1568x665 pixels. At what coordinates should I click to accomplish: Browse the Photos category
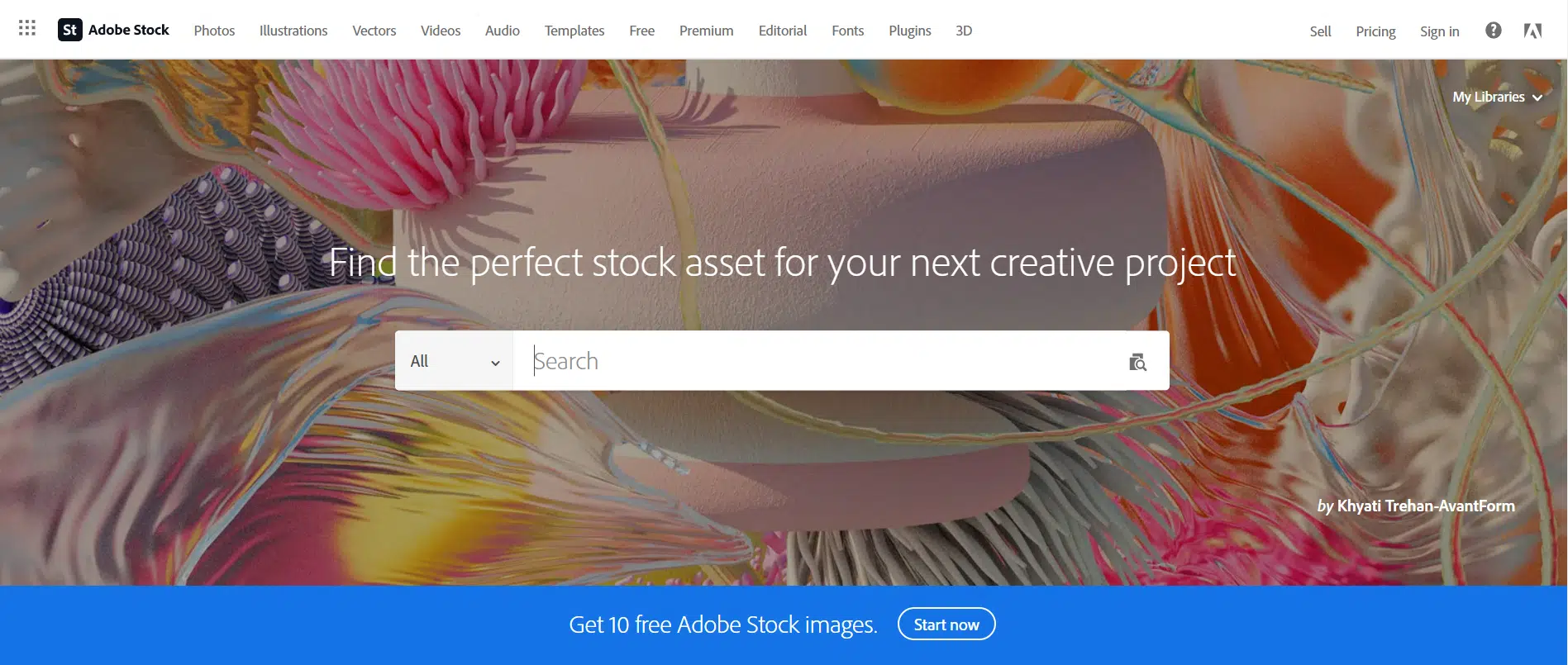tap(214, 31)
